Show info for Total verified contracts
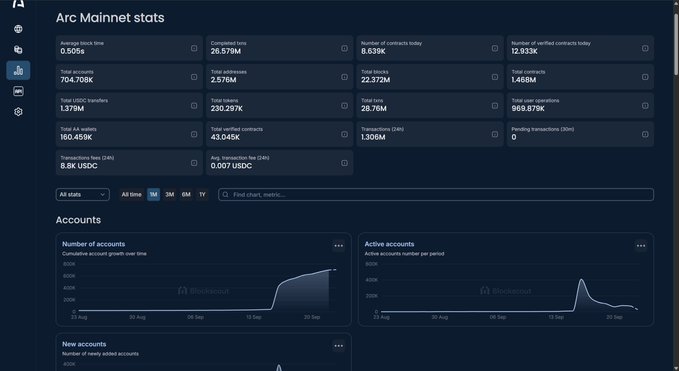The width and height of the screenshot is (679, 371). pyautogui.click(x=344, y=134)
